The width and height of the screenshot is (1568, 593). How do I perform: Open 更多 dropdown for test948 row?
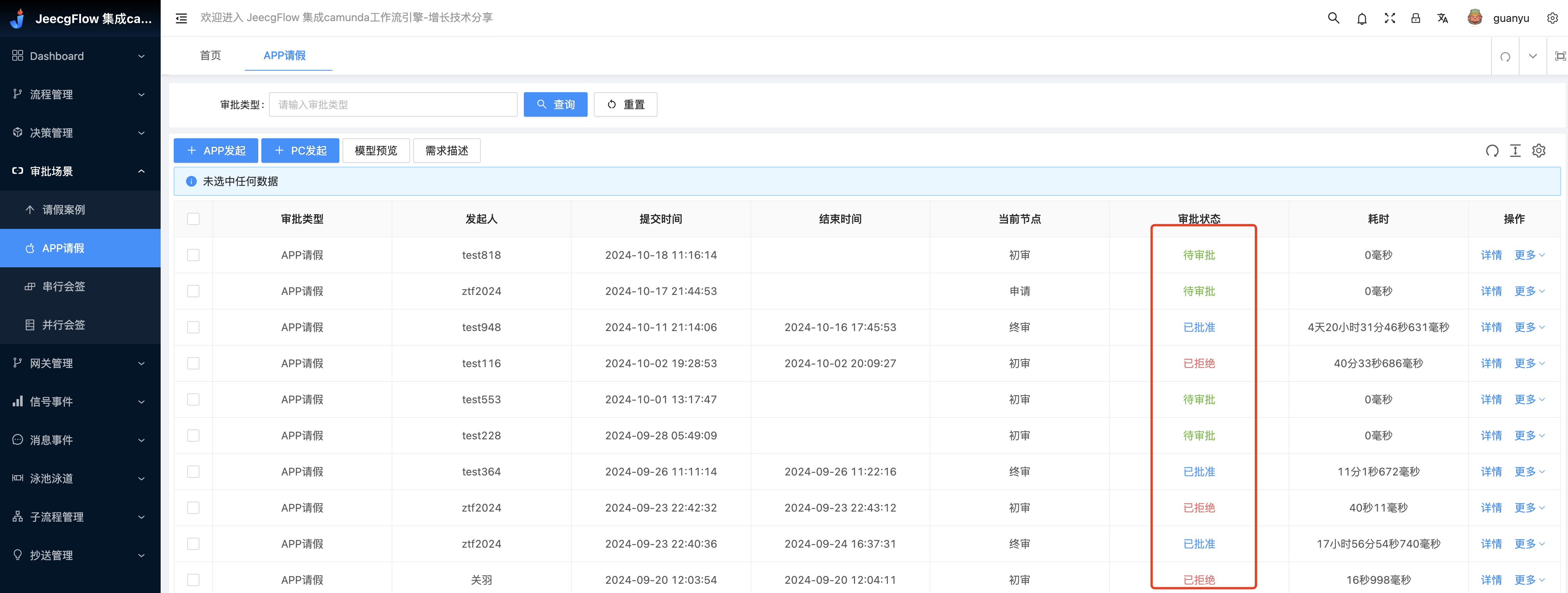point(1529,327)
